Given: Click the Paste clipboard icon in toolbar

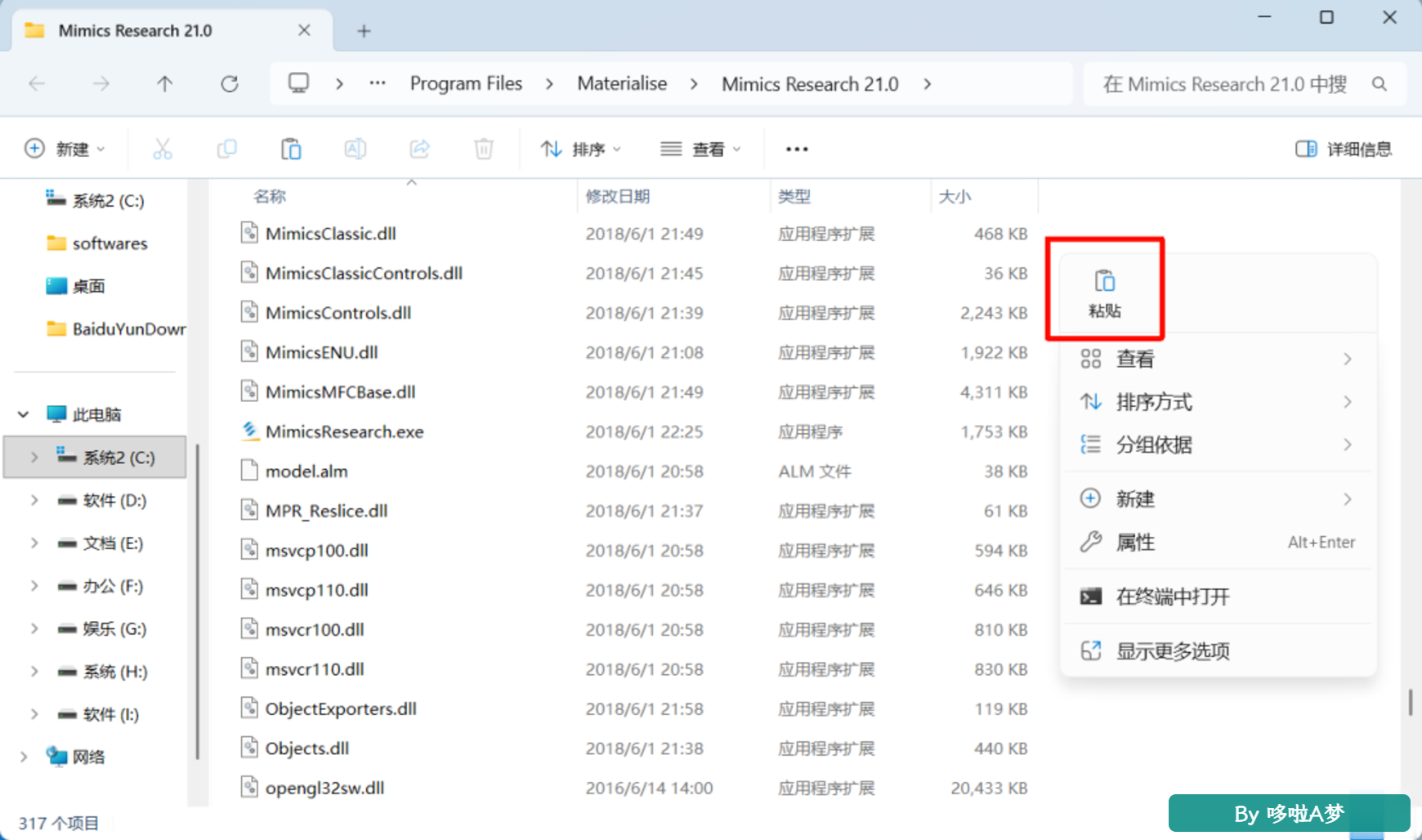Looking at the screenshot, I should click(291, 149).
